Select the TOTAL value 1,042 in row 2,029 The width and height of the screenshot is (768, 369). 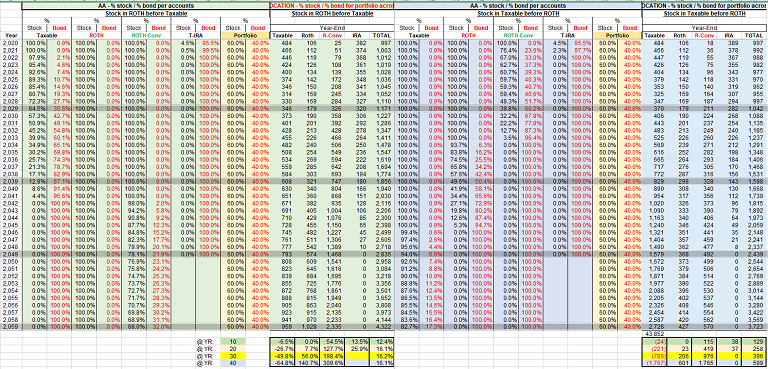pos(754,107)
